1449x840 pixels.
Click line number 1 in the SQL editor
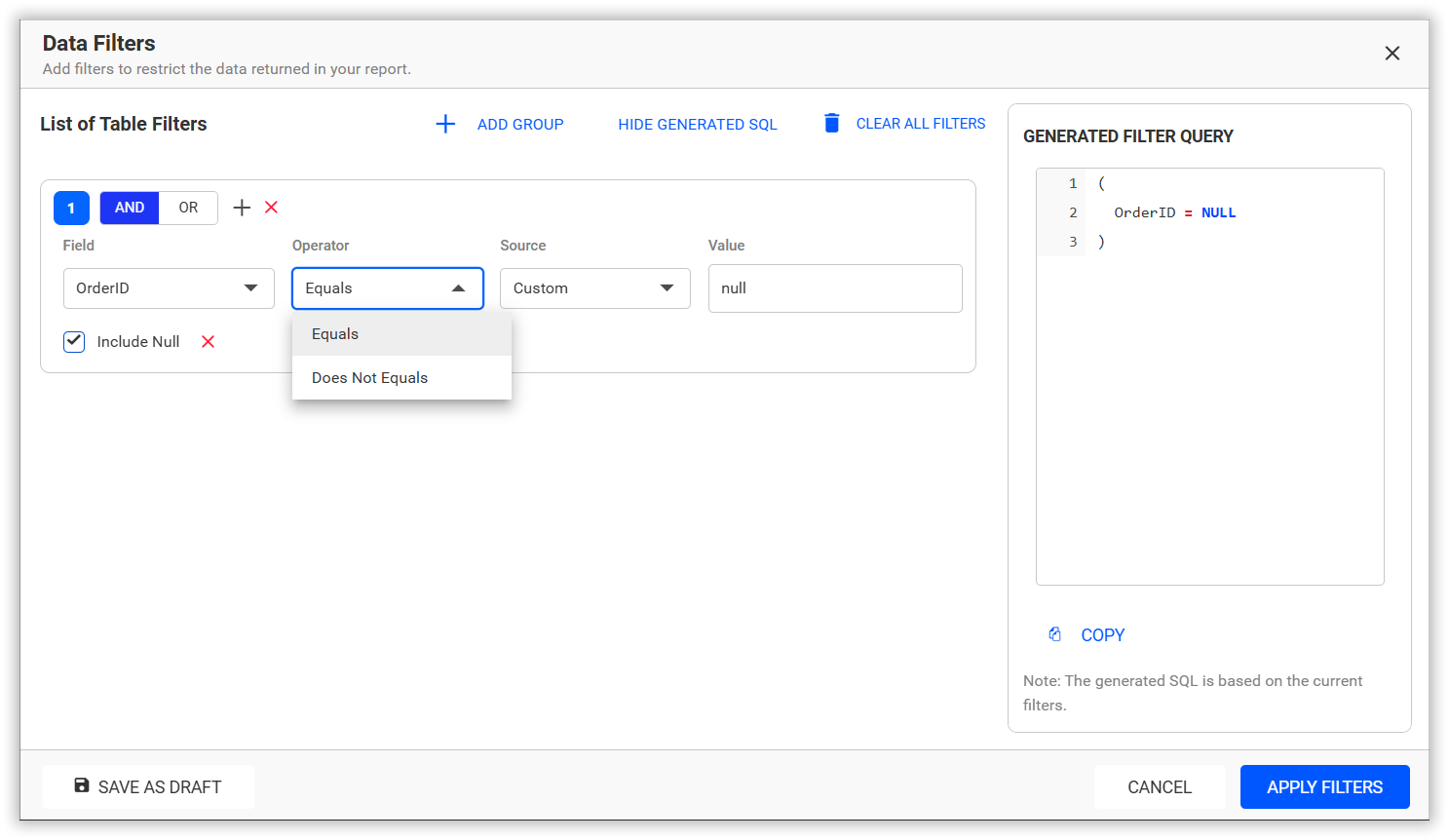tap(1073, 183)
